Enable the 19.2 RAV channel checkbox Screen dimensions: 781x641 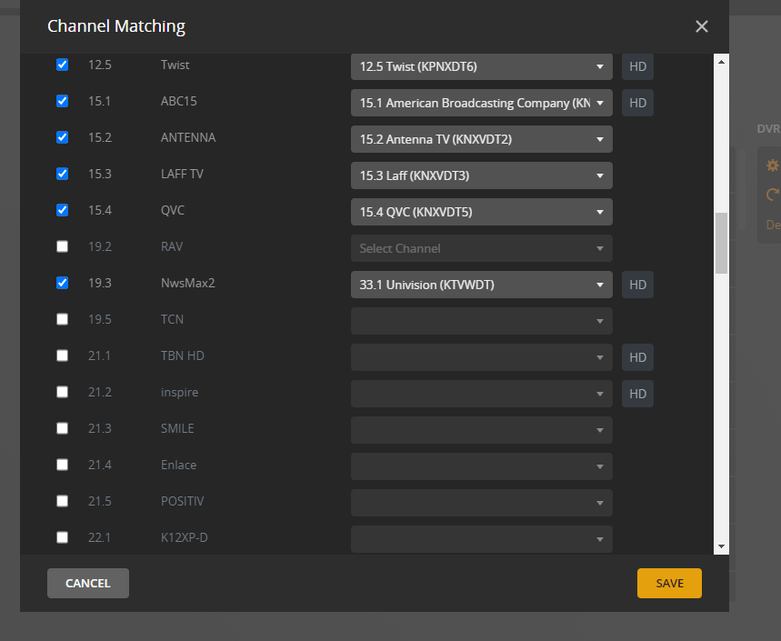tap(62, 247)
